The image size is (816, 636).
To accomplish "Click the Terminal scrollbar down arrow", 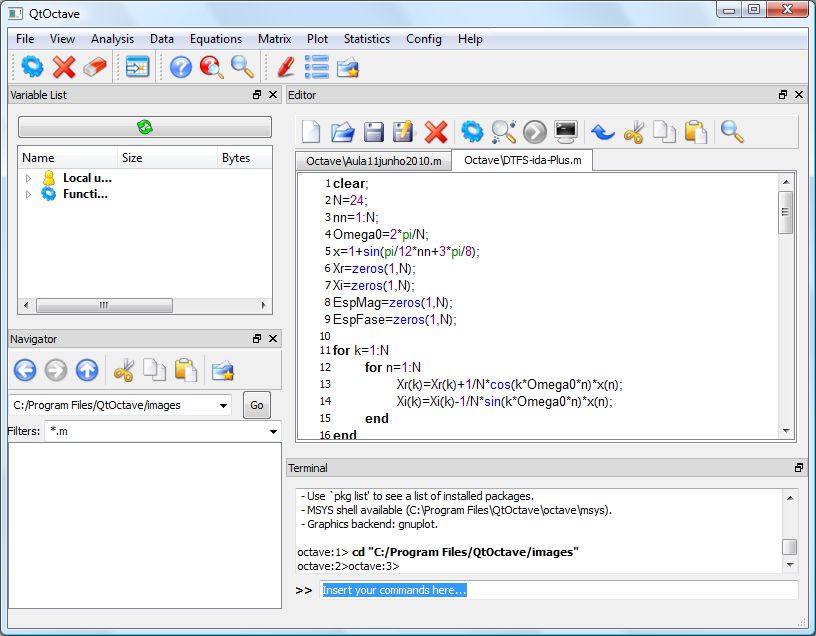I will [790, 565].
